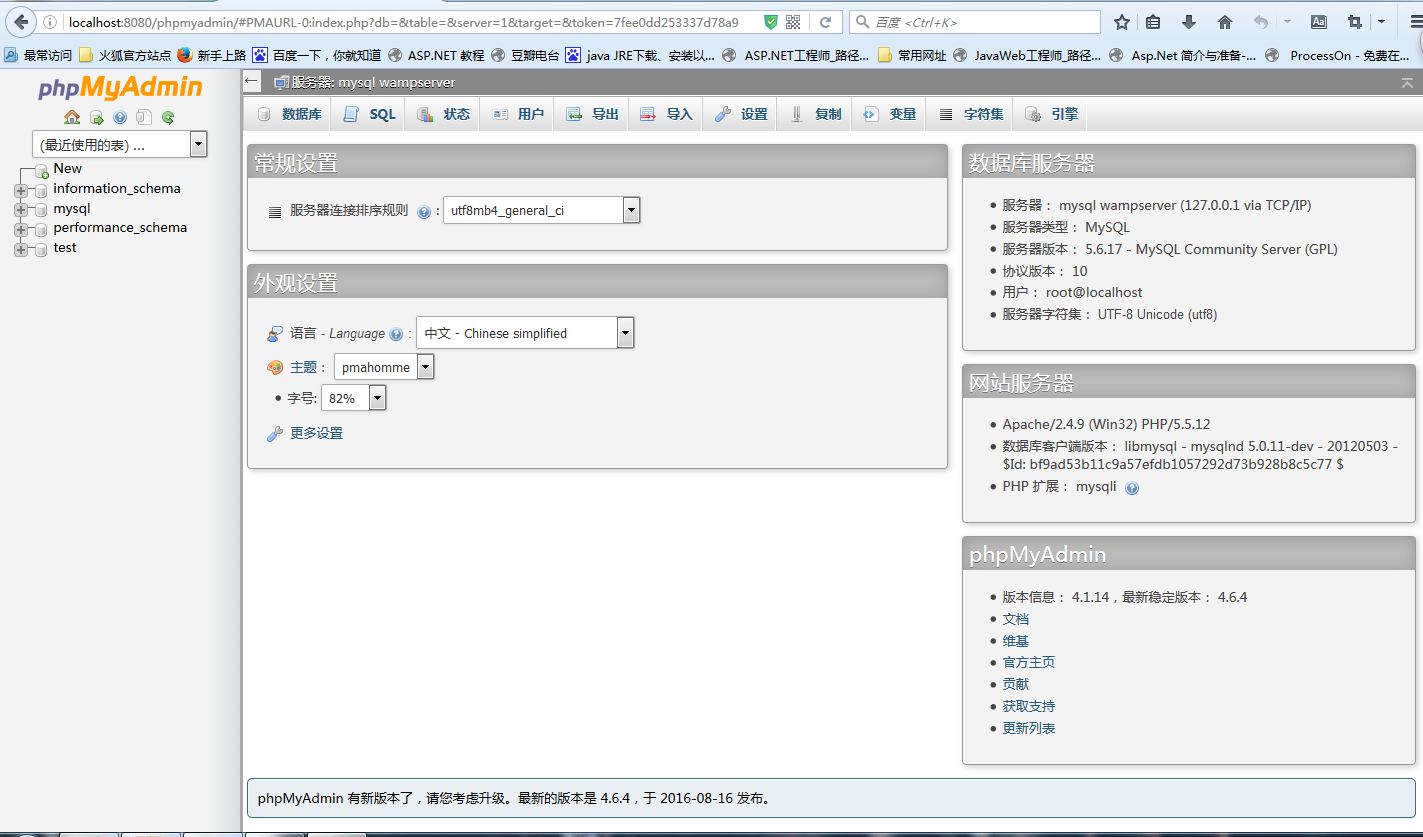Select the test database name in tree
This screenshot has width=1423, height=837.
65,248
